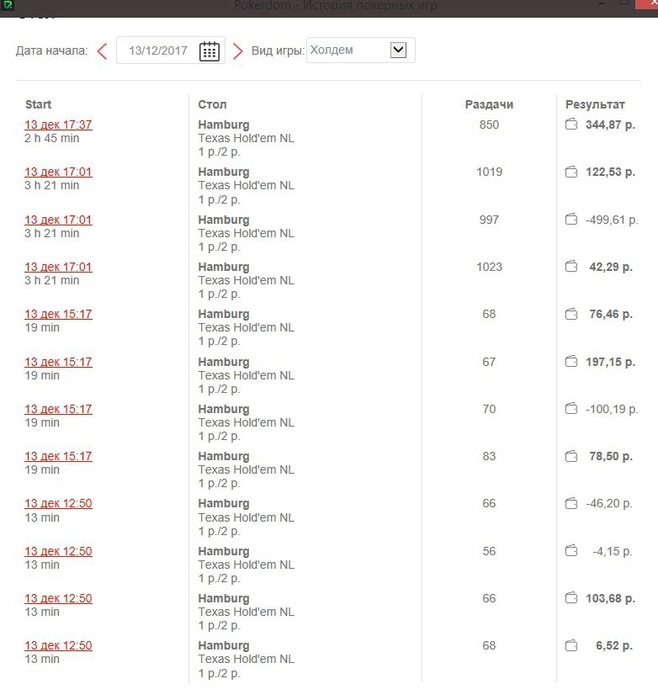This screenshot has height=700, width=658.
Task: Open 13 дек 17:01 link for 1019 hands row
Action: [x=58, y=172]
